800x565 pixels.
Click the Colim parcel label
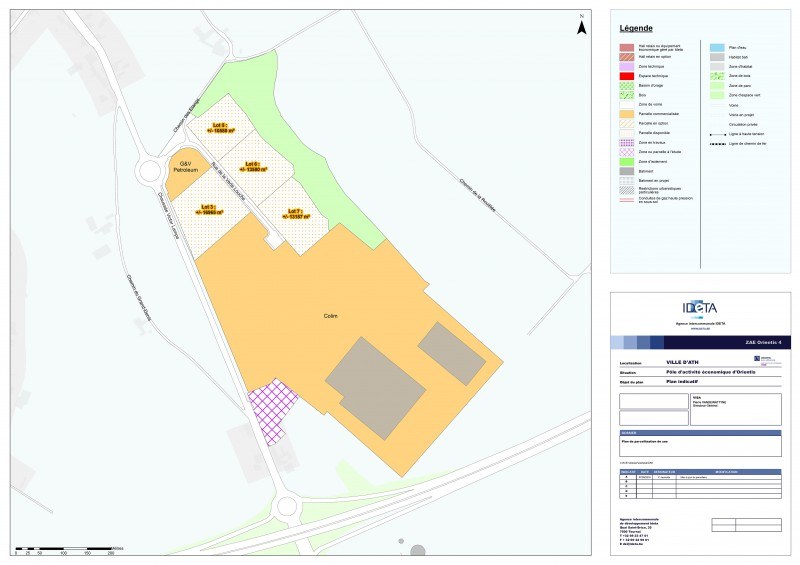click(331, 316)
